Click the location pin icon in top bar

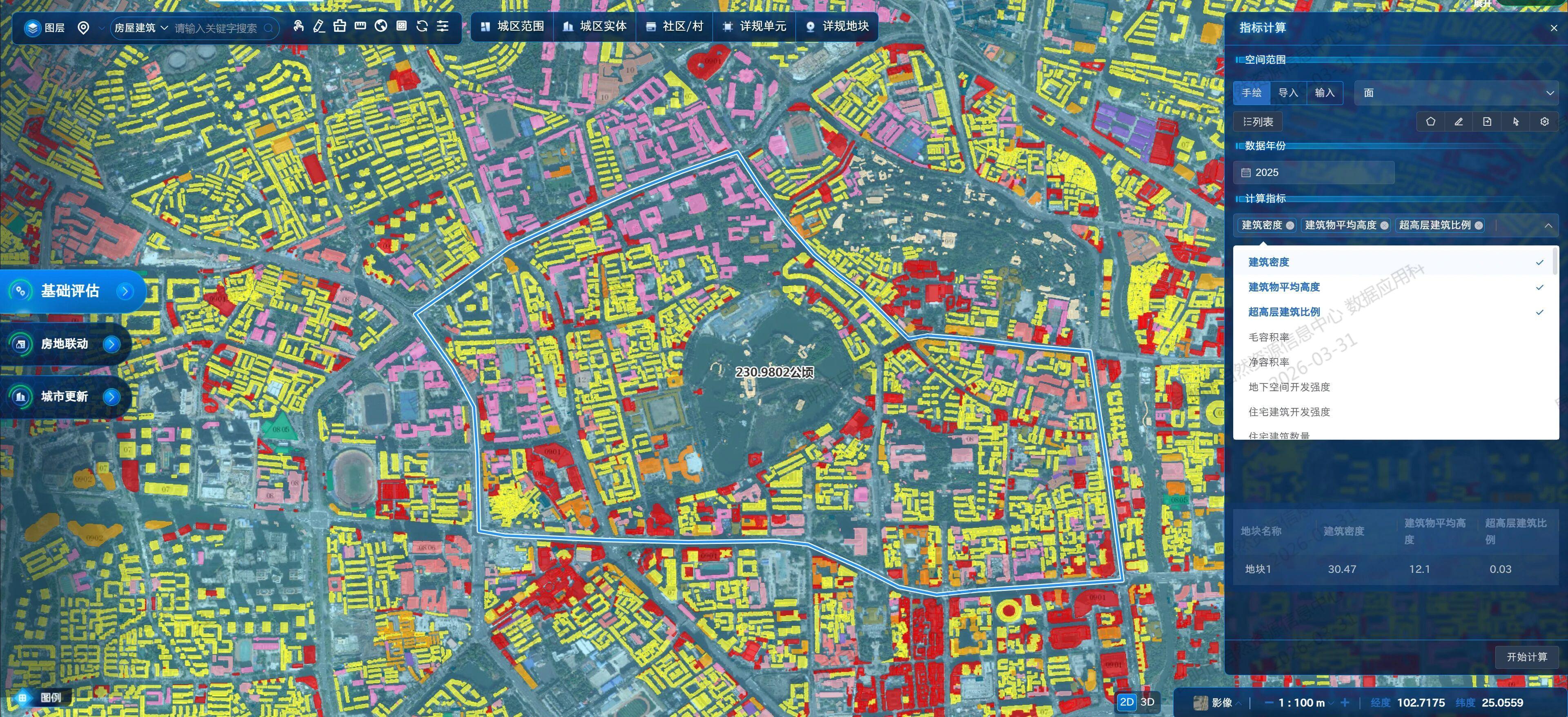point(83,28)
